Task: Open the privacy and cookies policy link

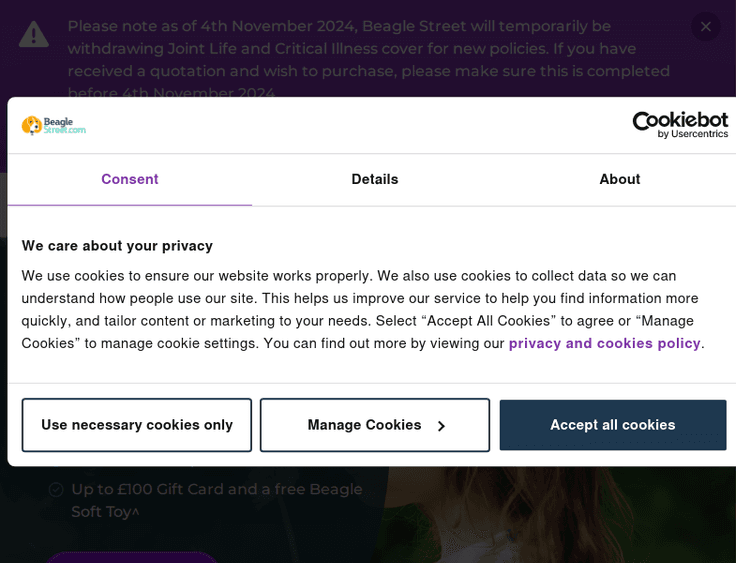Action: [x=604, y=344]
